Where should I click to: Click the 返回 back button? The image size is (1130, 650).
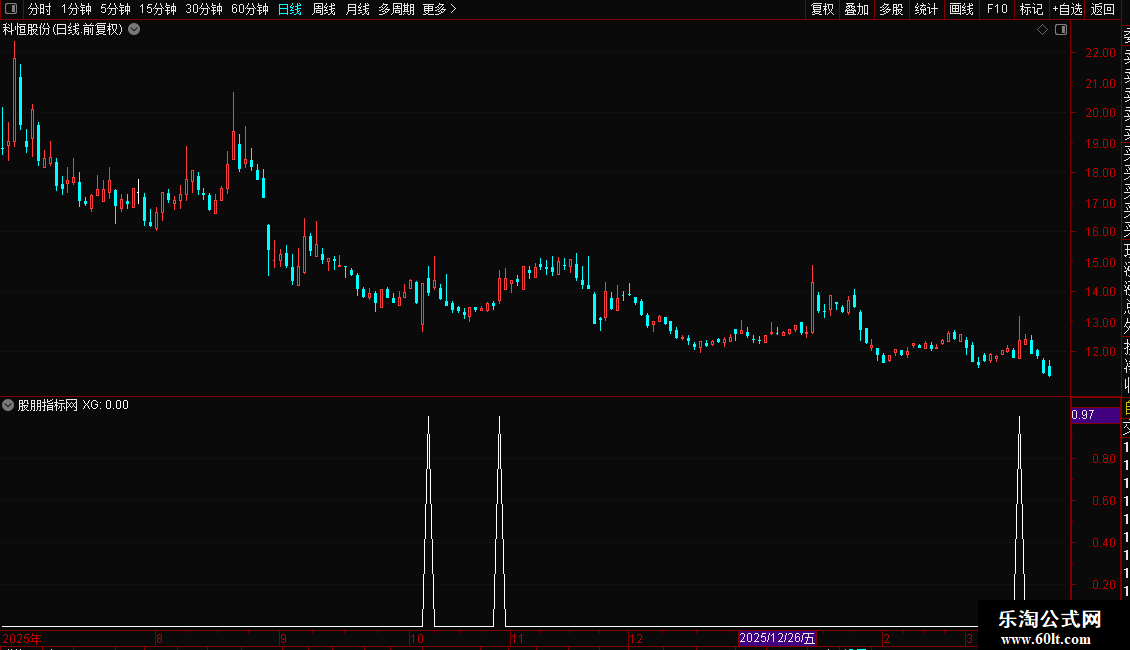pyautogui.click(x=1103, y=9)
